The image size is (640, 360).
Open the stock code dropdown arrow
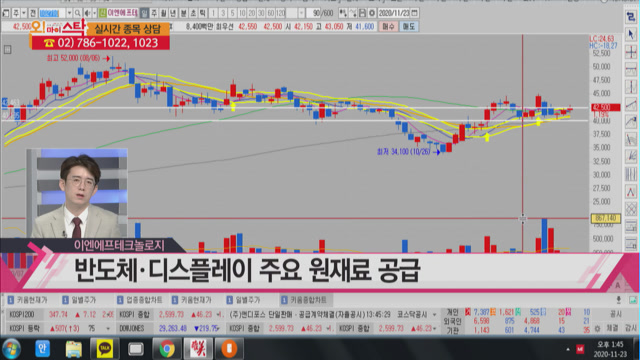point(69,13)
